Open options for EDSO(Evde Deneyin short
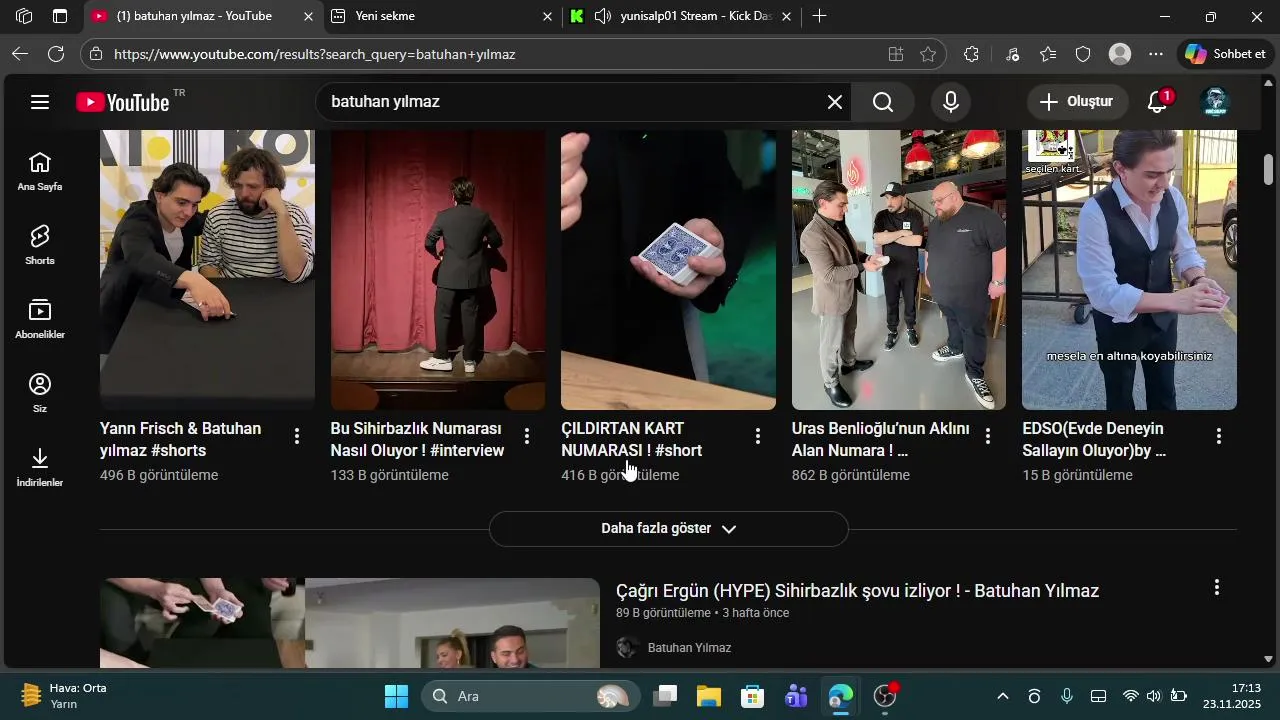 click(1219, 436)
